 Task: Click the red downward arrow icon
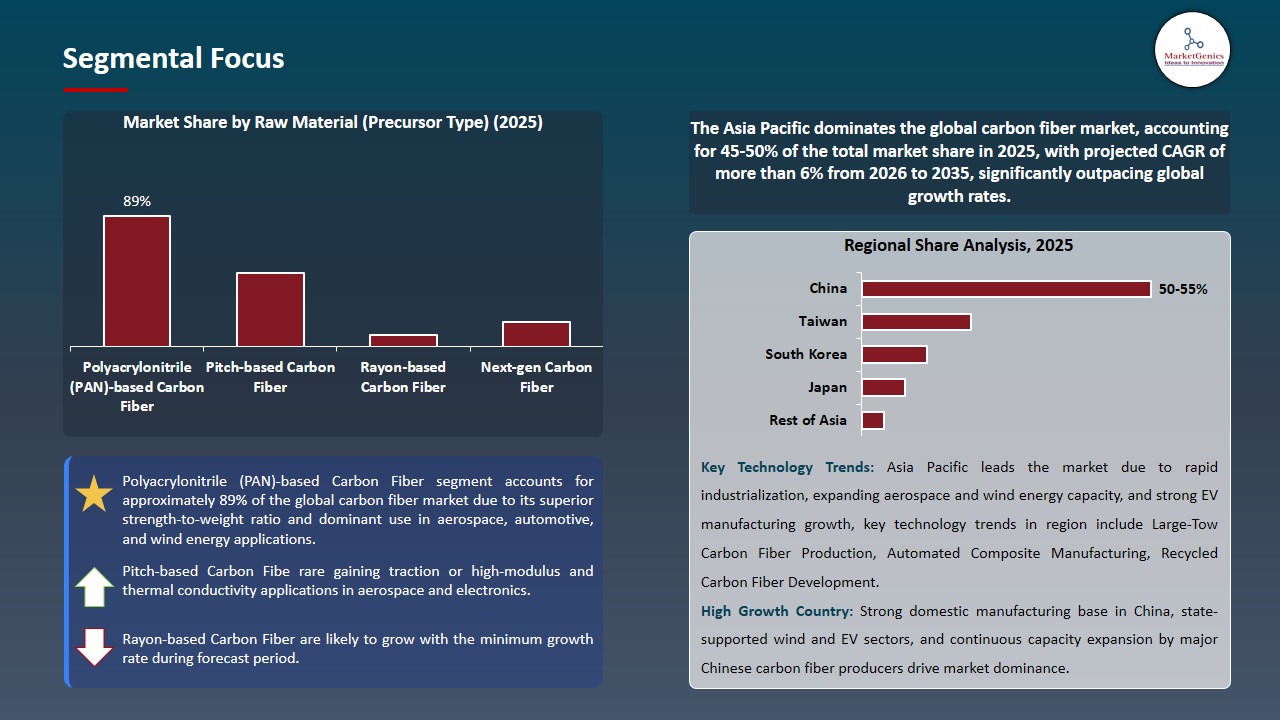click(x=95, y=647)
